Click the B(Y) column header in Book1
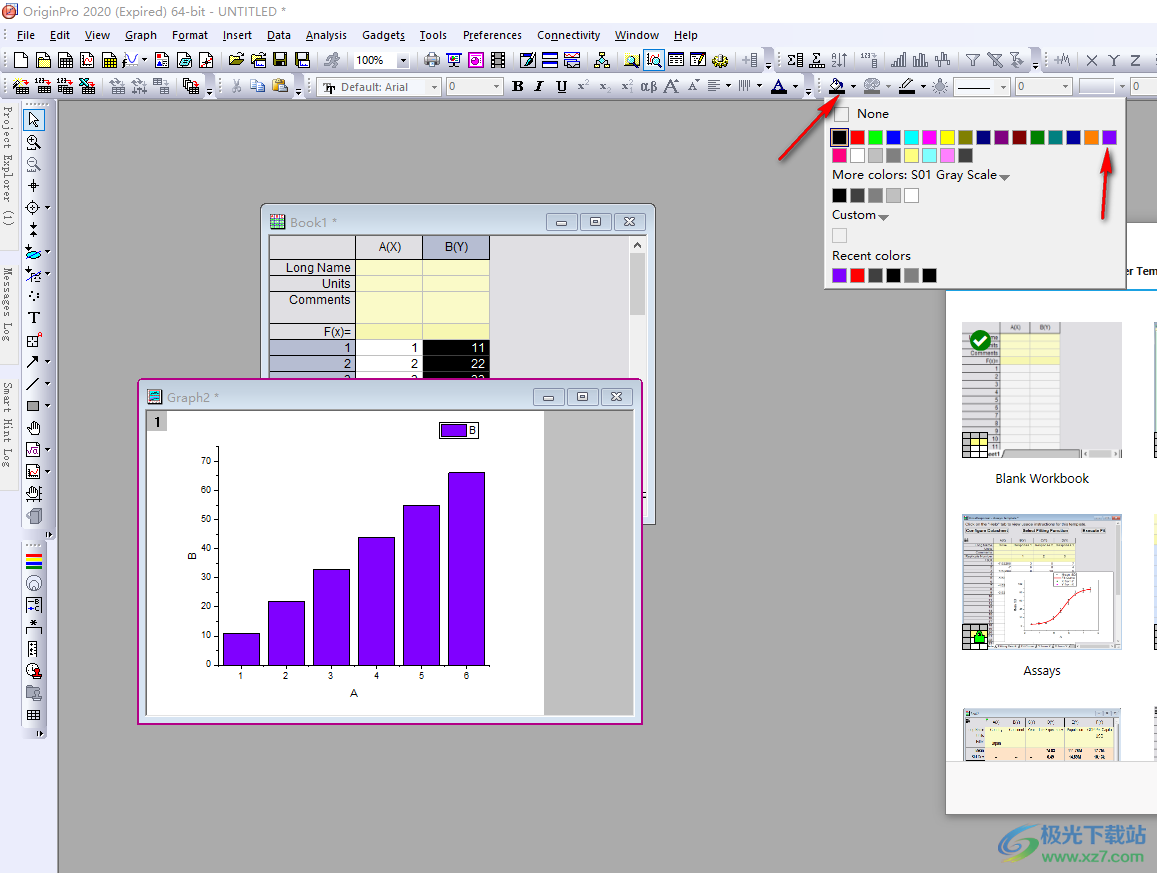The width and height of the screenshot is (1157, 873). [x=456, y=247]
